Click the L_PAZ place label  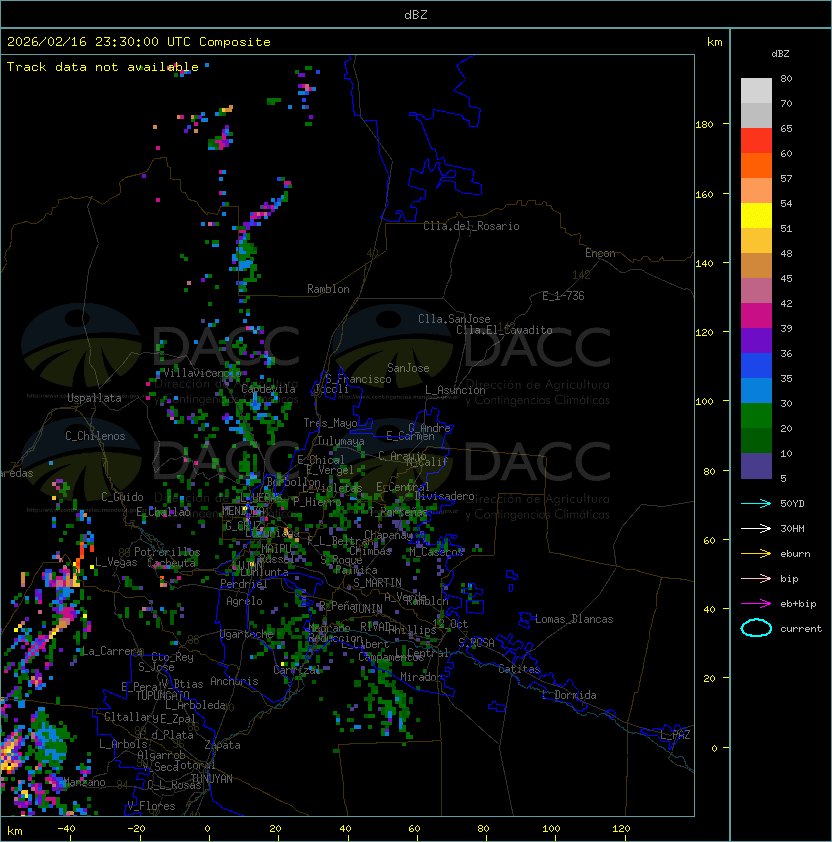tap(676, 736)
